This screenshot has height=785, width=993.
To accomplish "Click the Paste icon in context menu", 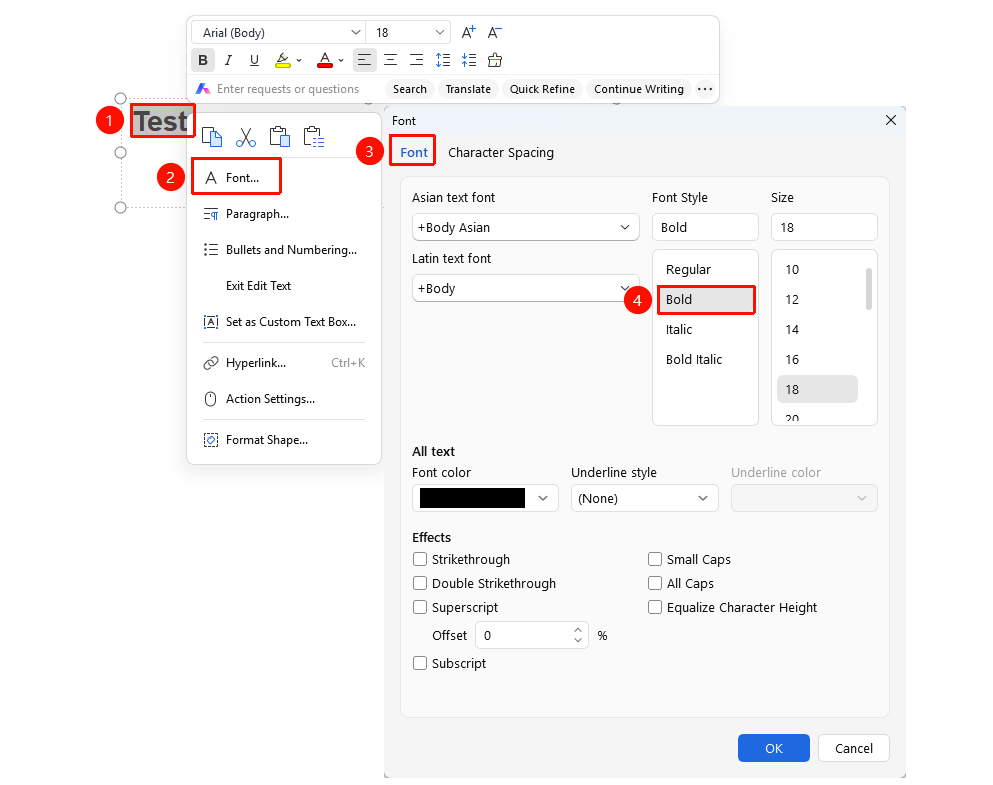I will [279, 137].
